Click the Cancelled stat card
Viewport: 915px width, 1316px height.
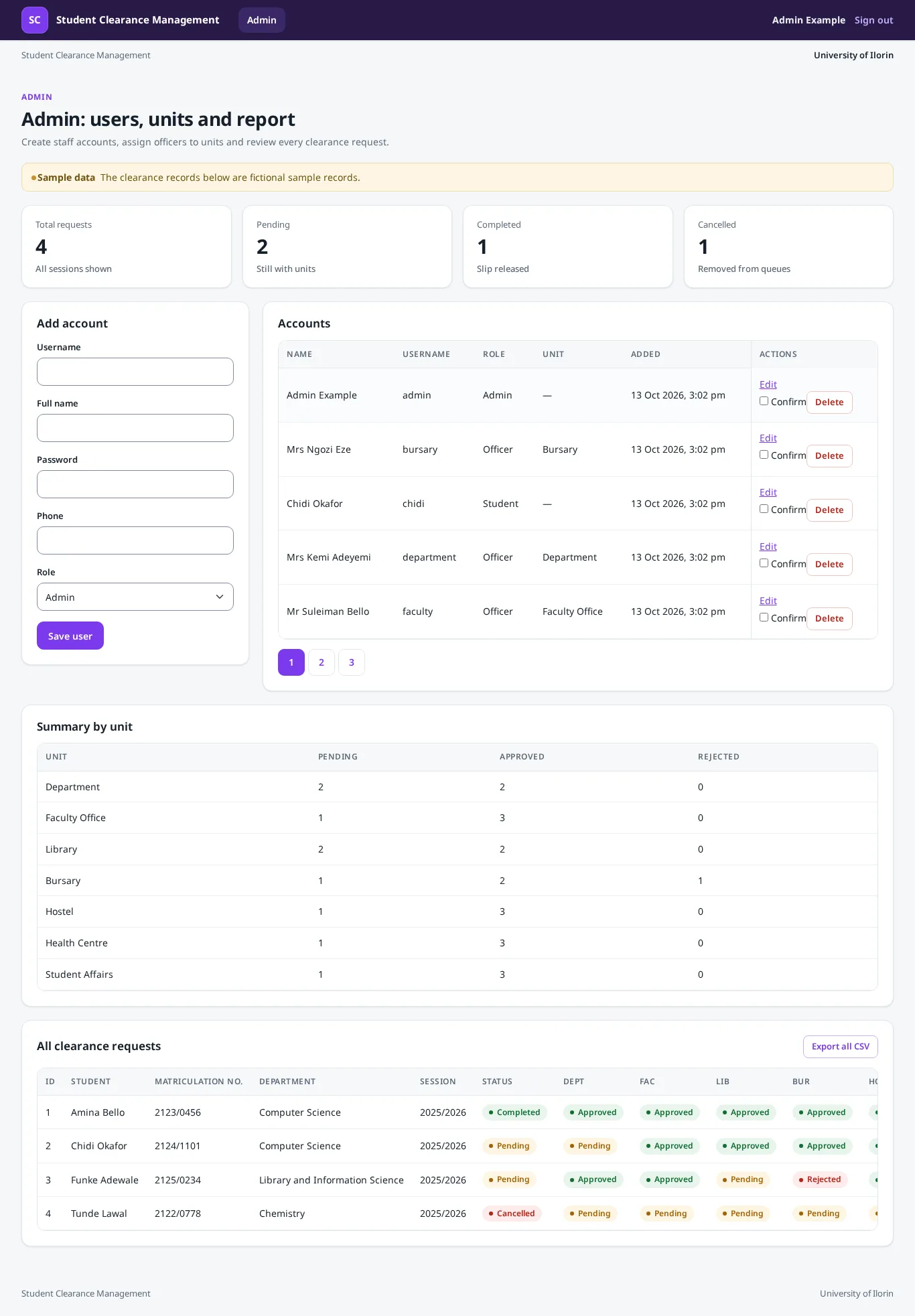(x=788, y=246)
